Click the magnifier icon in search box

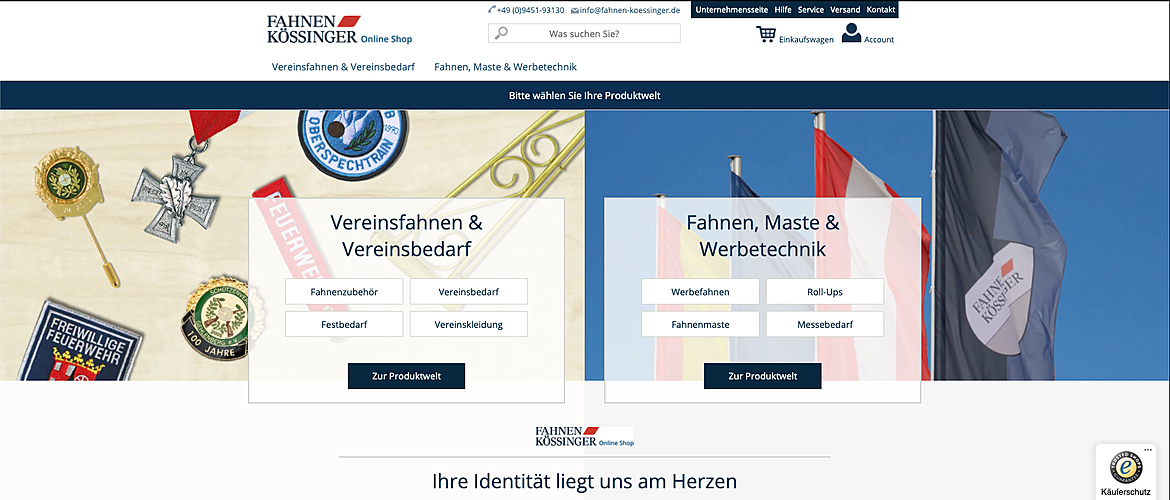coord(501,33)
